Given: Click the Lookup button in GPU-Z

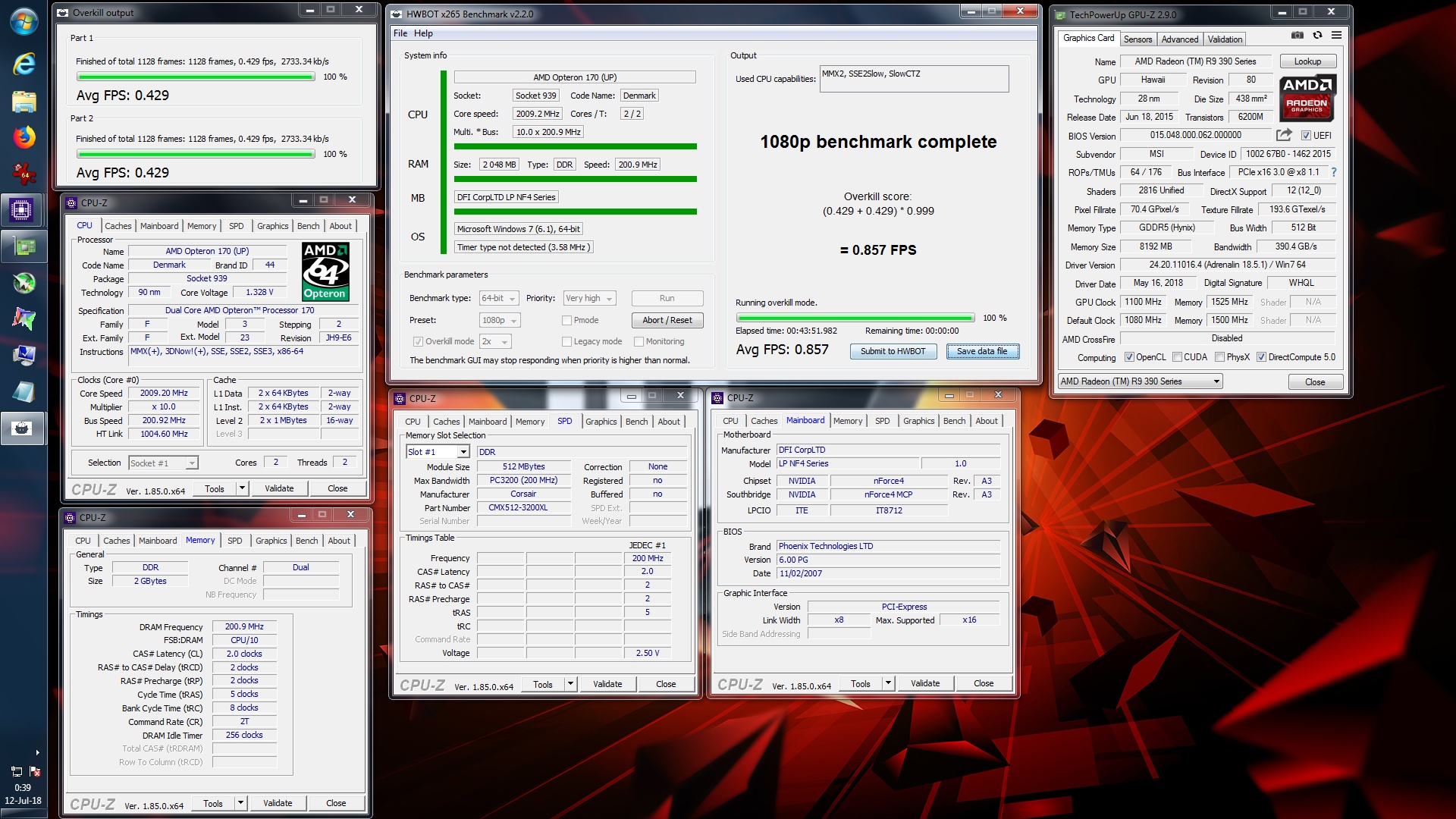Looking at the screenshot, I should pos(1307,61).
